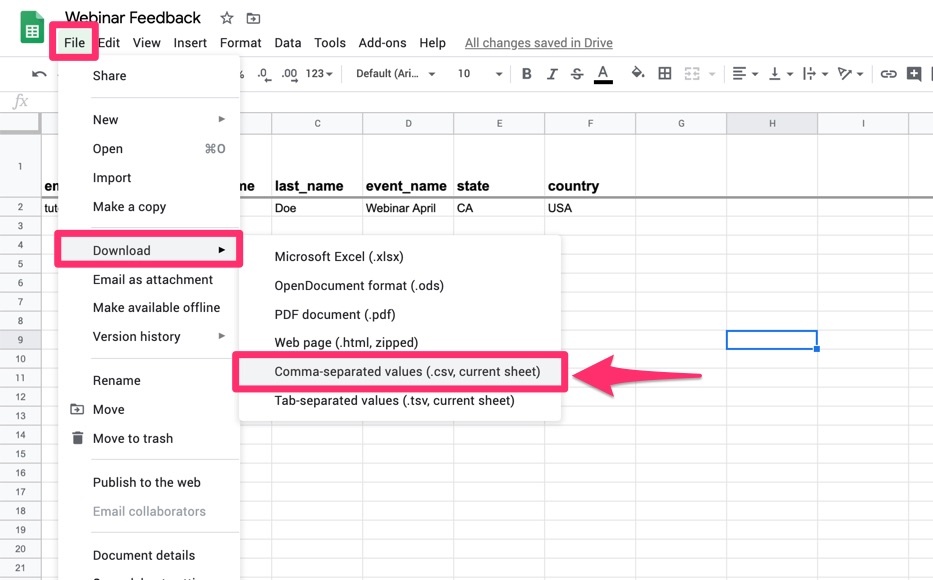Open Document details

149,556
